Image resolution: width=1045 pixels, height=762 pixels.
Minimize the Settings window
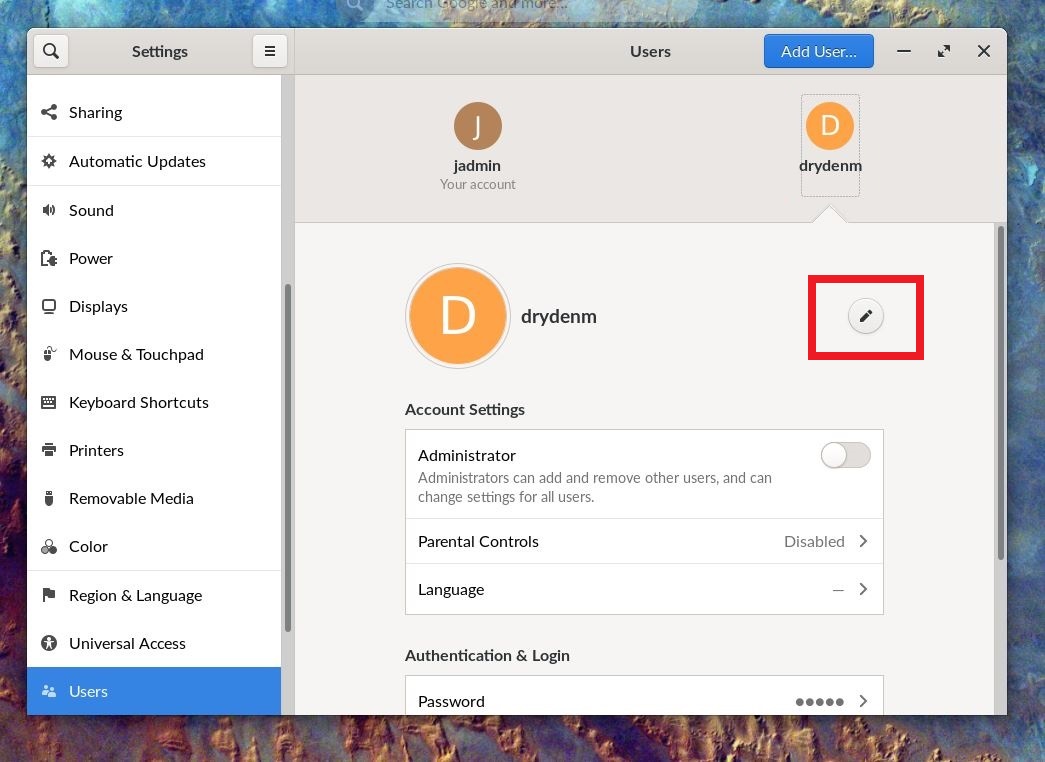[x=904, y=51]
